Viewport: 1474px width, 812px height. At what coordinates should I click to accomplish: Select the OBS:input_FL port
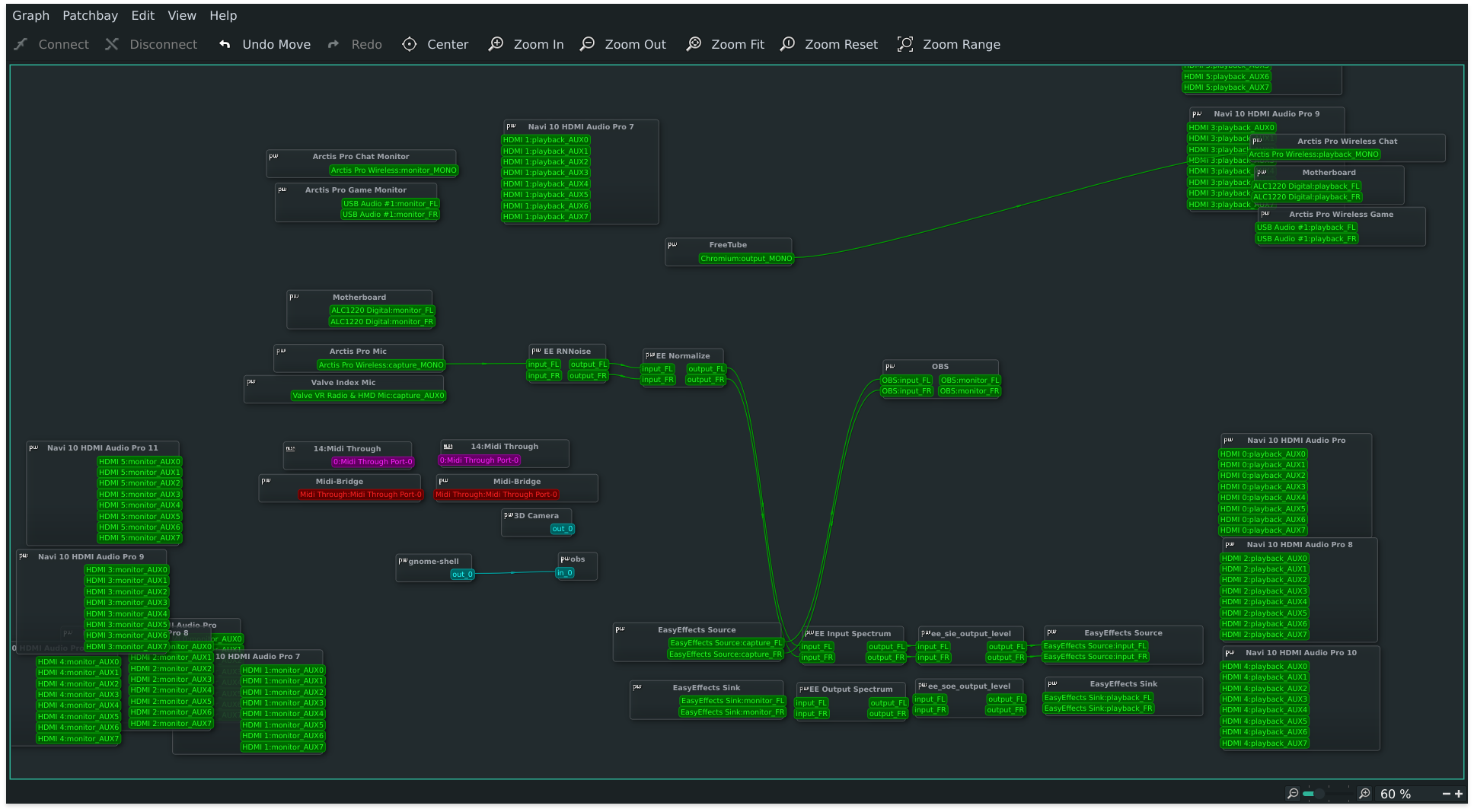click(906, 381)
